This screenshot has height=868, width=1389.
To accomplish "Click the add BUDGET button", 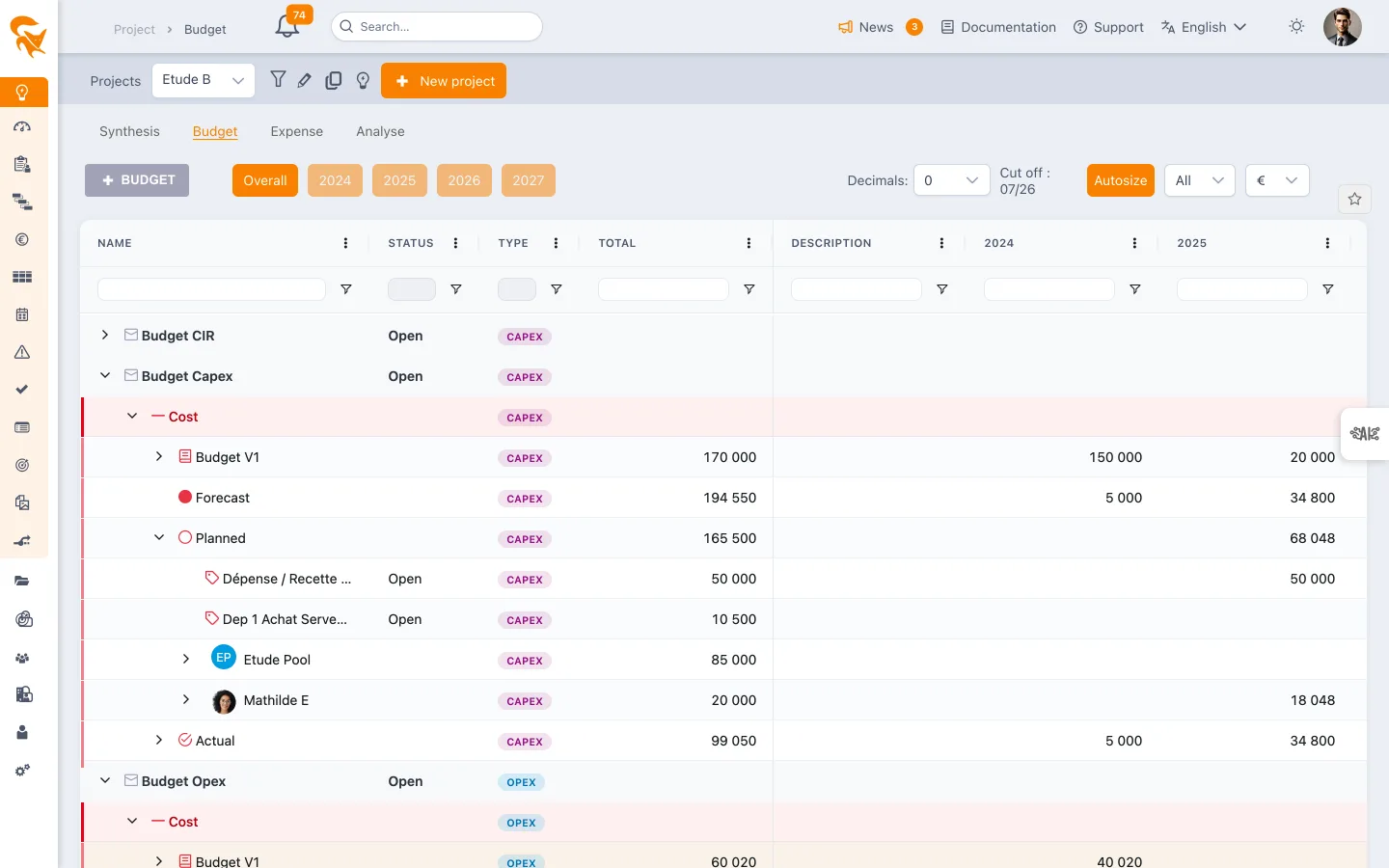I will click(x=137, y=180).
